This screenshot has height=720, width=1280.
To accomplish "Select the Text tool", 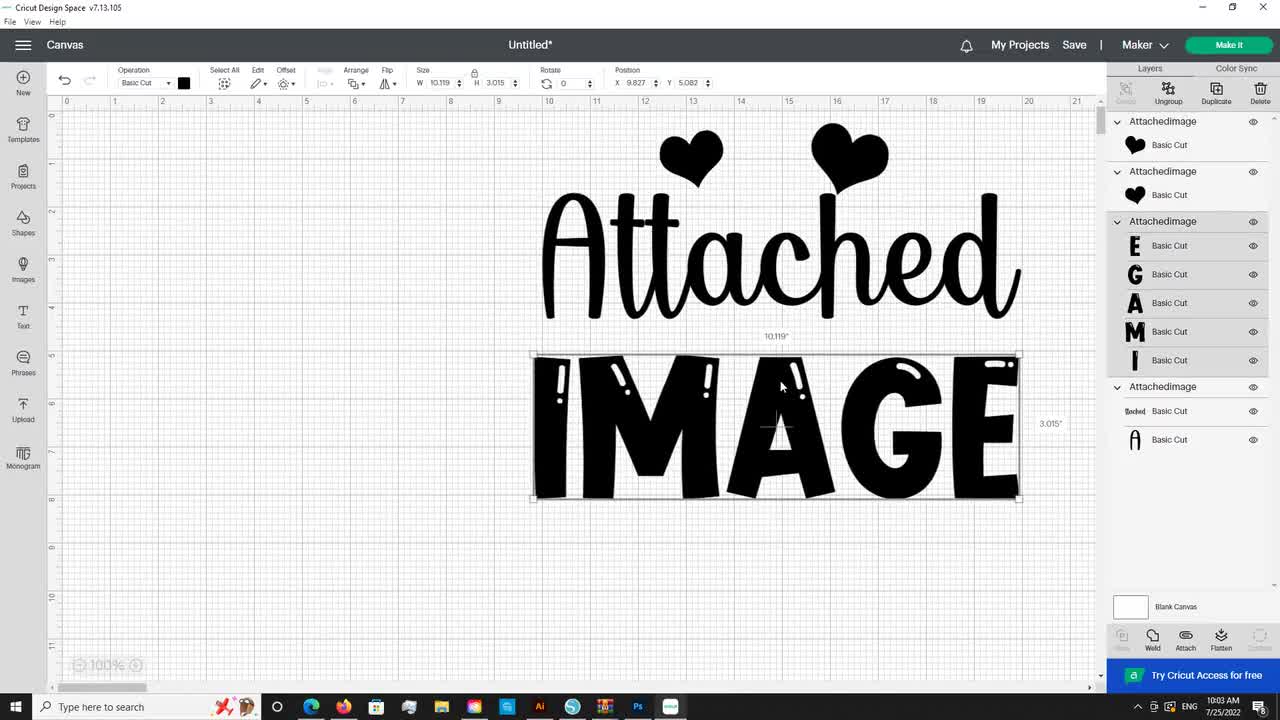I will 23,316.
